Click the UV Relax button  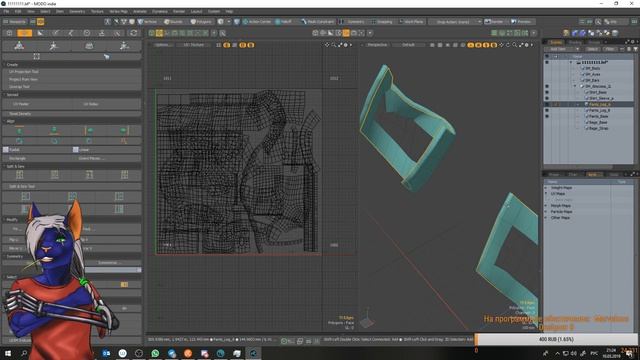[107, 104]
